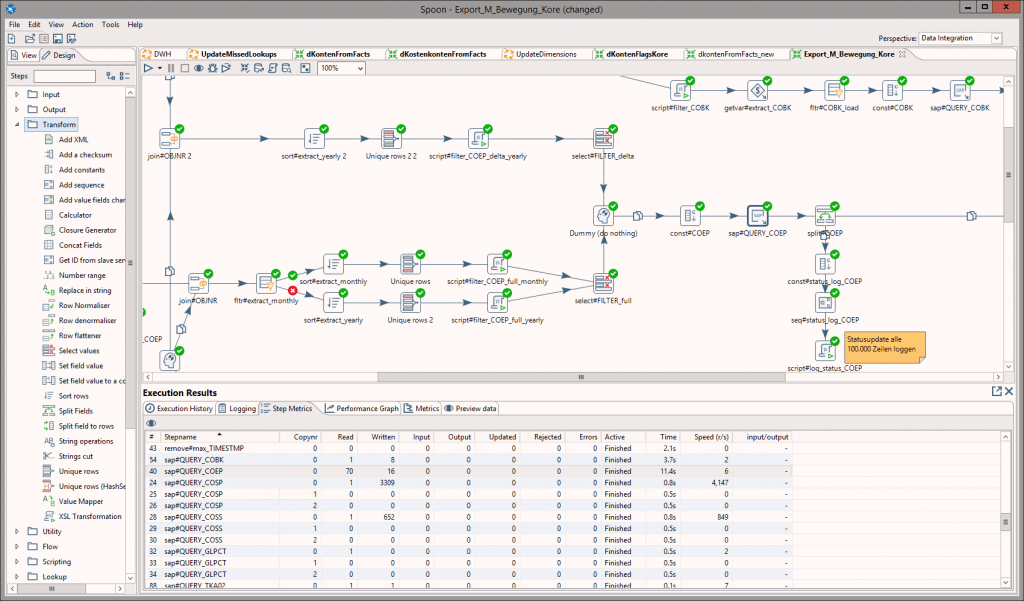Viewport: 1024px width, 601px height.
Task: Expand the Input folder in the steps tree
Action: (17, 94)
